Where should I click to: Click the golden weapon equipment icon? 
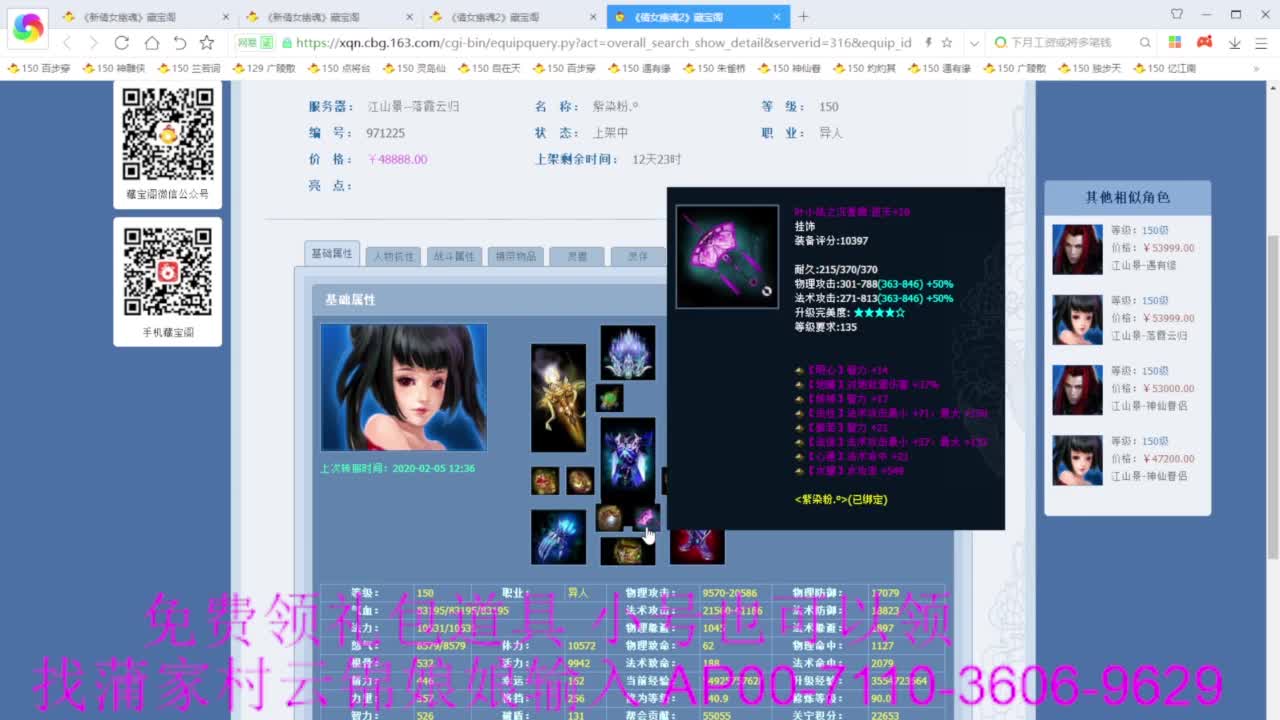[558, 398]
